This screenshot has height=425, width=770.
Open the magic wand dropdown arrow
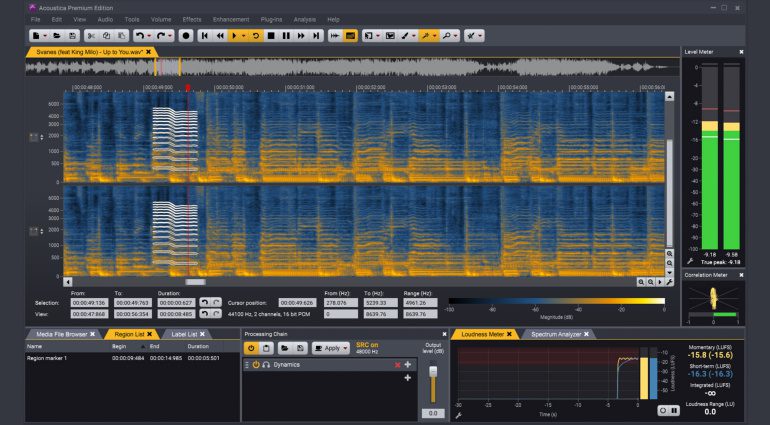435,36
